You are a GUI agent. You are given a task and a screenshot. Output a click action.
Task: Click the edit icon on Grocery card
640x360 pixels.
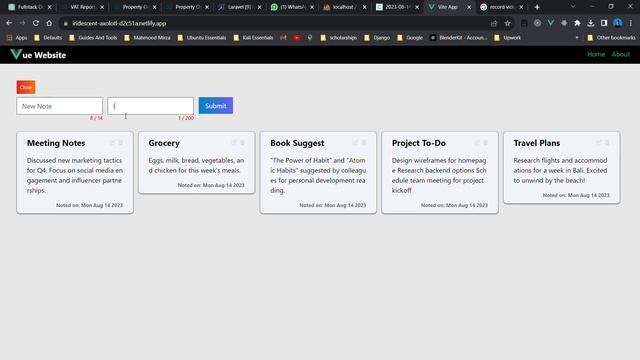click(x=233, y=142)
